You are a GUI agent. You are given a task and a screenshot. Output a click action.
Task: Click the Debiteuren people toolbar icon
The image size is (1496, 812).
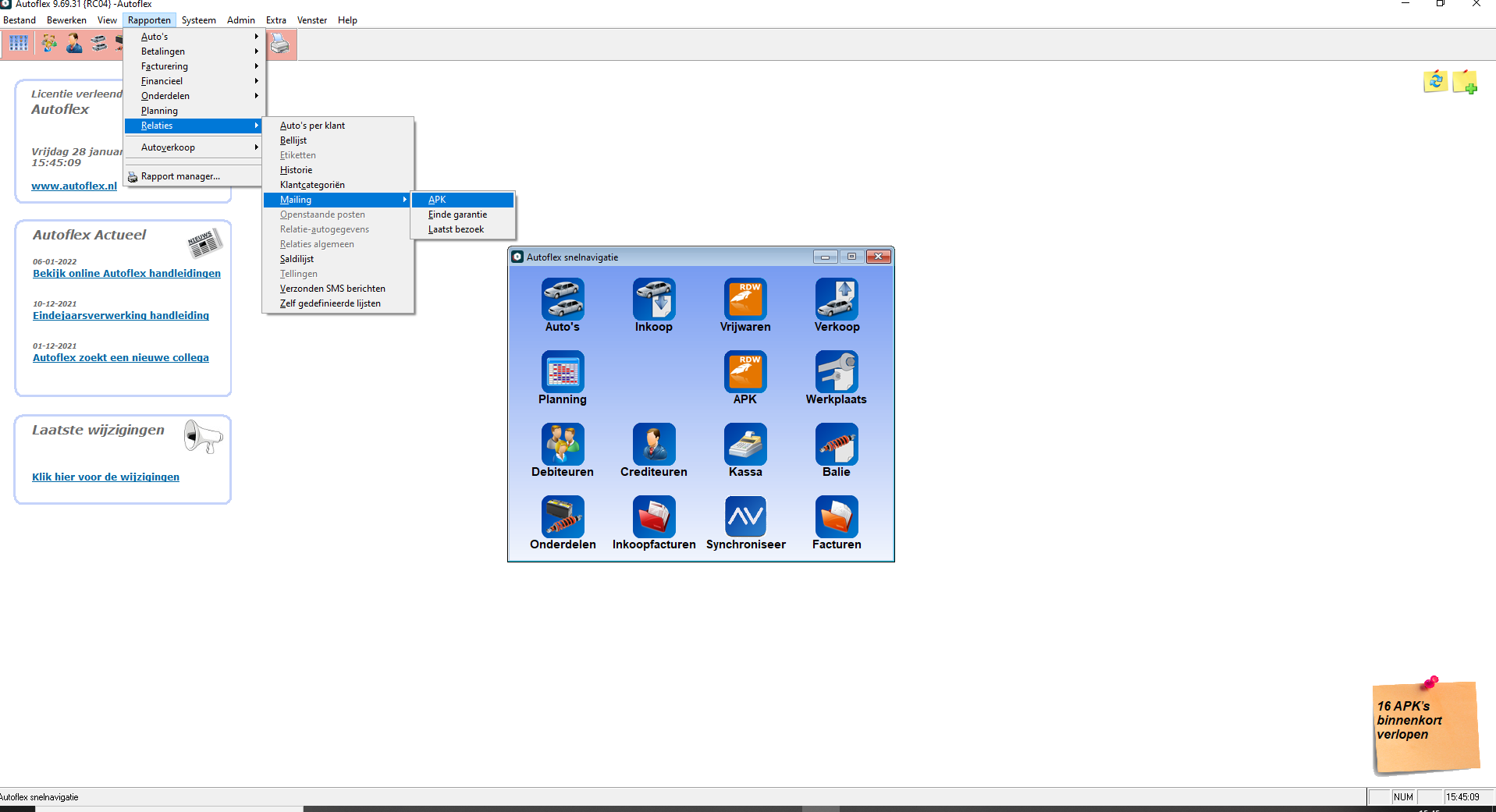coord(49,44)
